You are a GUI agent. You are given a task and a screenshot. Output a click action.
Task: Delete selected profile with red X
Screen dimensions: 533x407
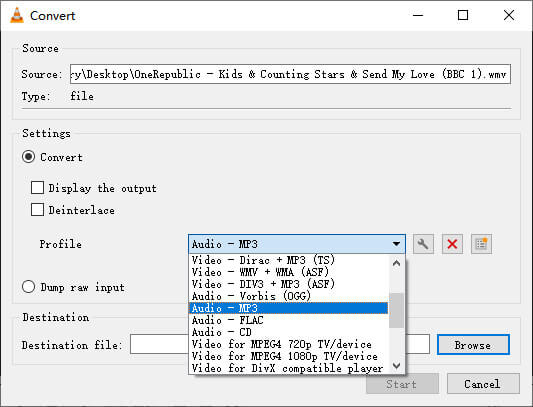pos(452,244)
